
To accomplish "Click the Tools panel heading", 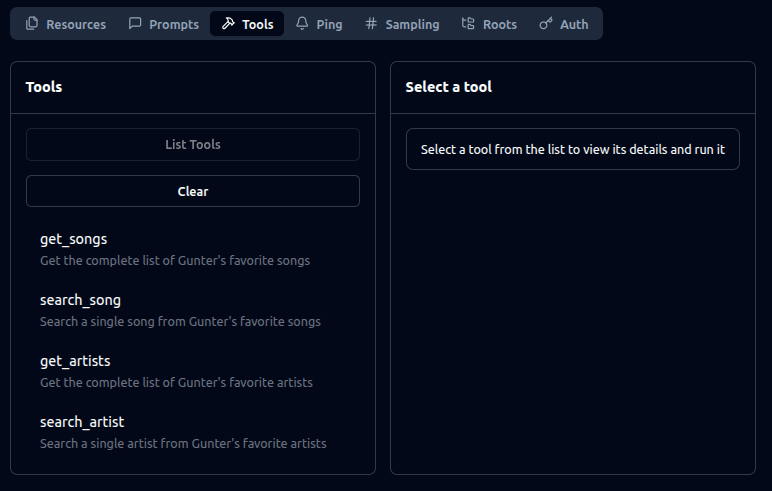I will click(44, 87).
